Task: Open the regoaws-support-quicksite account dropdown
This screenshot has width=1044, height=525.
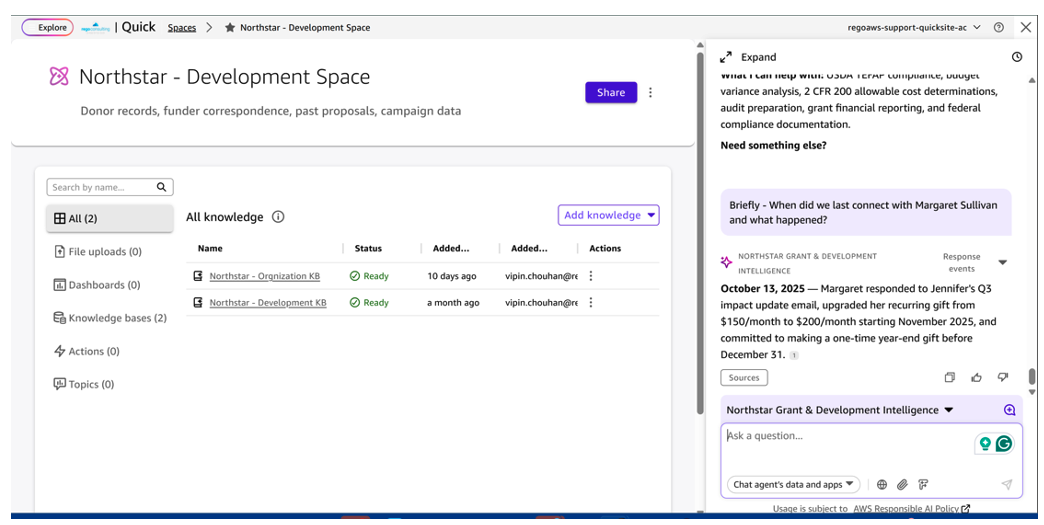Action: [x=914, y=28]
